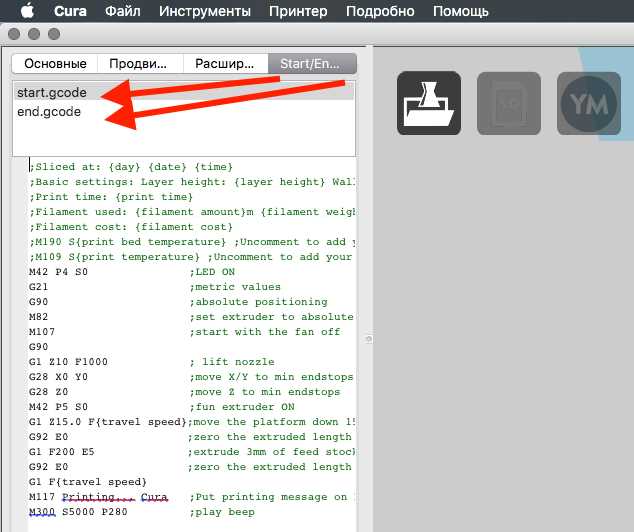
Task: Click the ';Filament used:' line
Action: (192, 212)
